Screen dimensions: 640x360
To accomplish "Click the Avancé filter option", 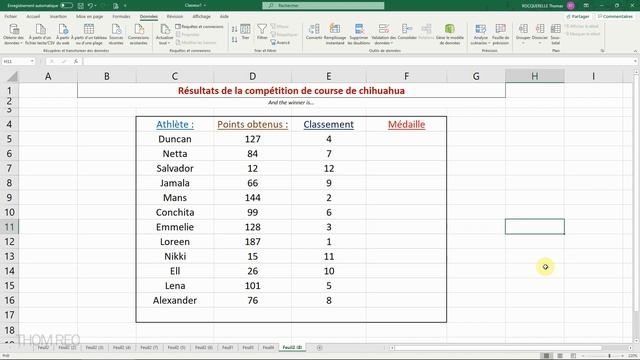I will point(280,42).
